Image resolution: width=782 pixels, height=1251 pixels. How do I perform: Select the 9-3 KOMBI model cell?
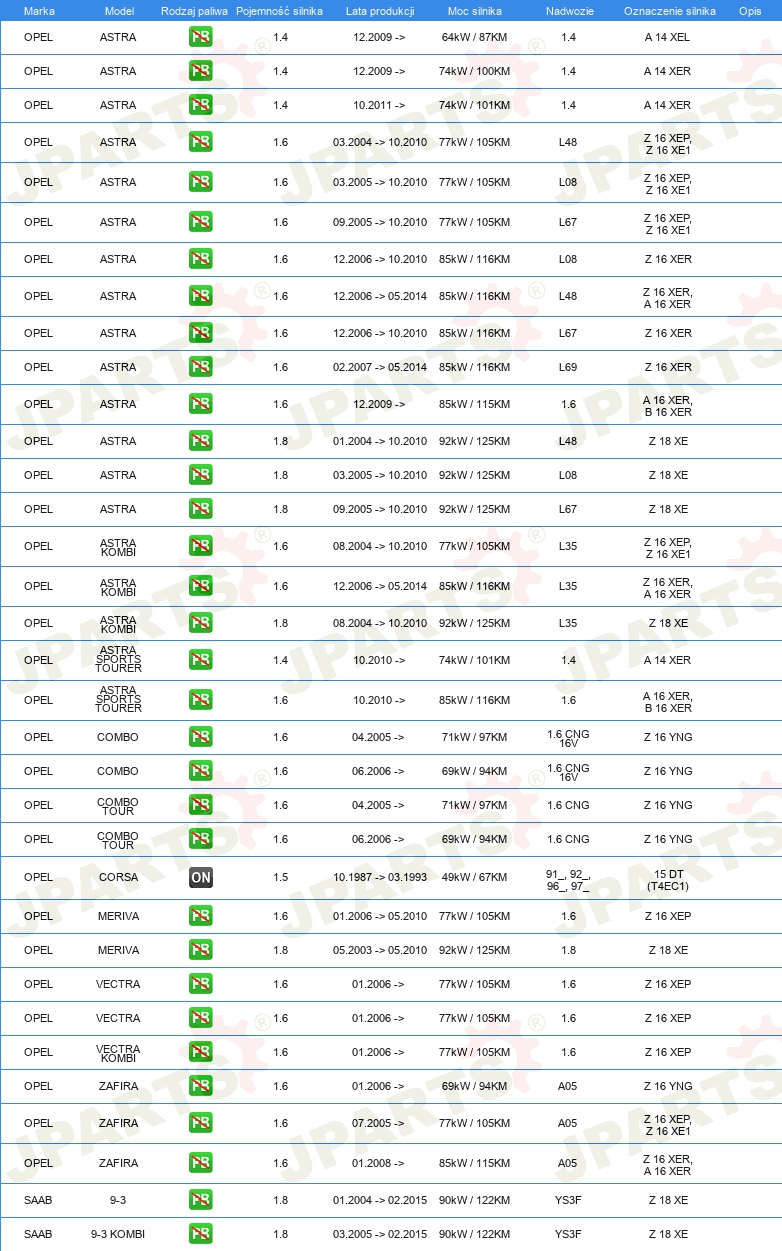119,1234
